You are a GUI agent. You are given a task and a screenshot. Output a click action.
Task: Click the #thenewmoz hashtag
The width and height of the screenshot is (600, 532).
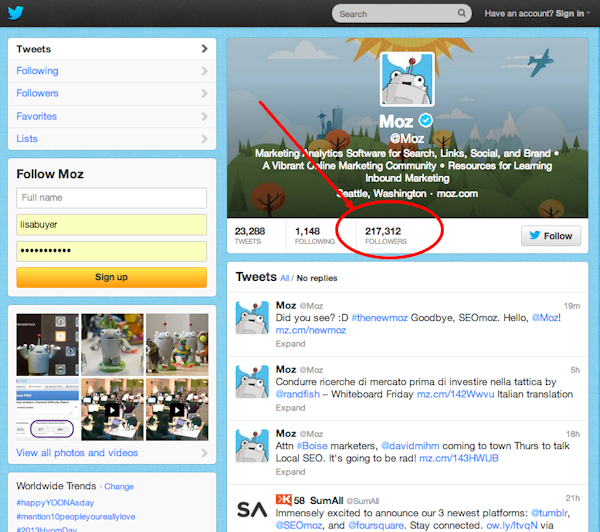tap(380, 318)
